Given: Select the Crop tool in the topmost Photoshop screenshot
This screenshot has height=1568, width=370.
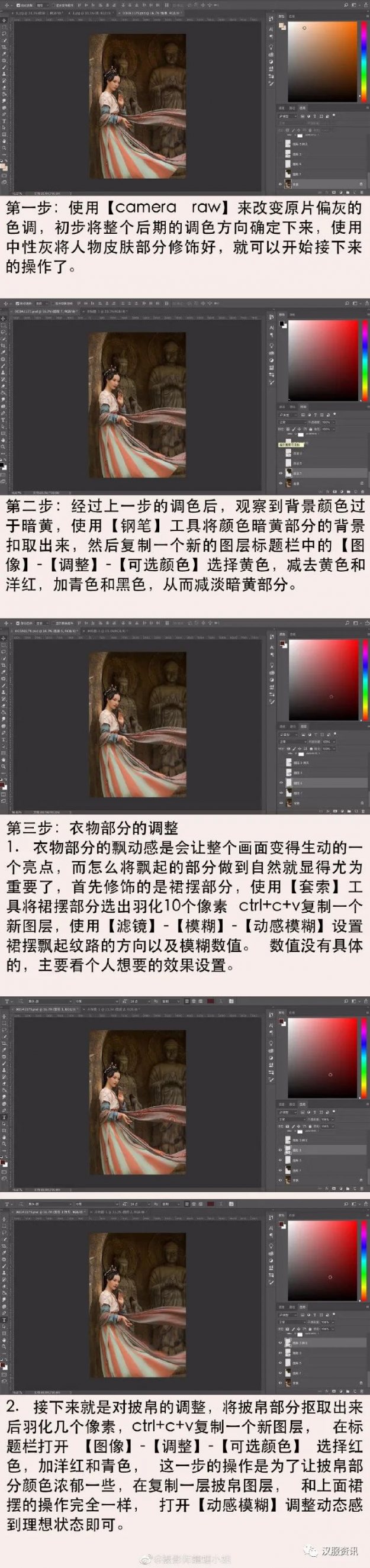Looking at the screenshot, I should tap(4, 47).
